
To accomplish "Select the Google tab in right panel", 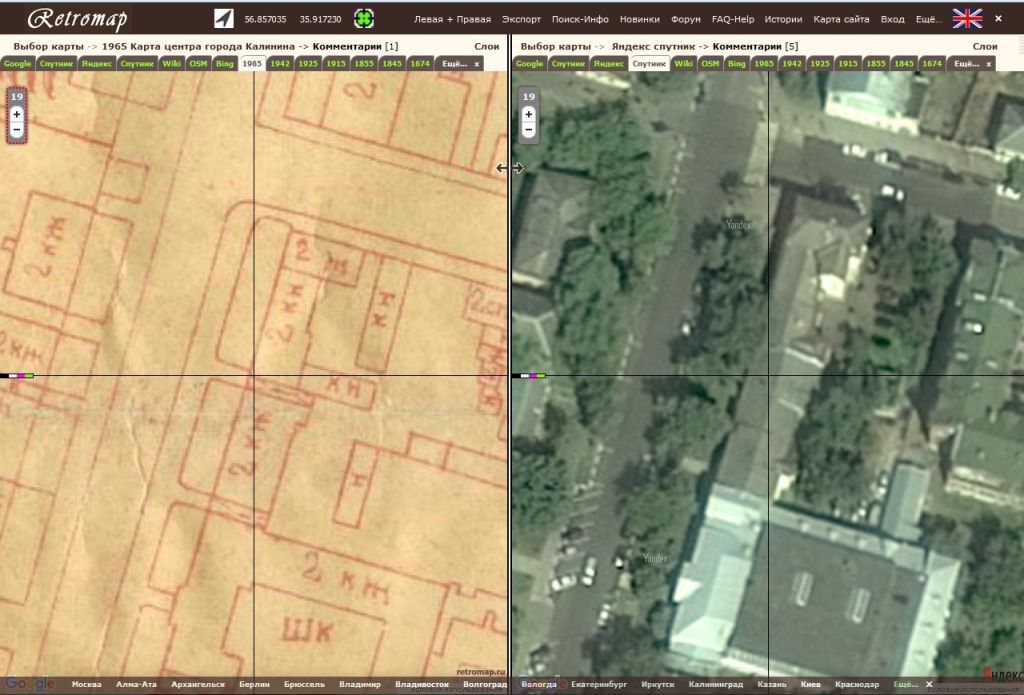I will pos(530,64).
